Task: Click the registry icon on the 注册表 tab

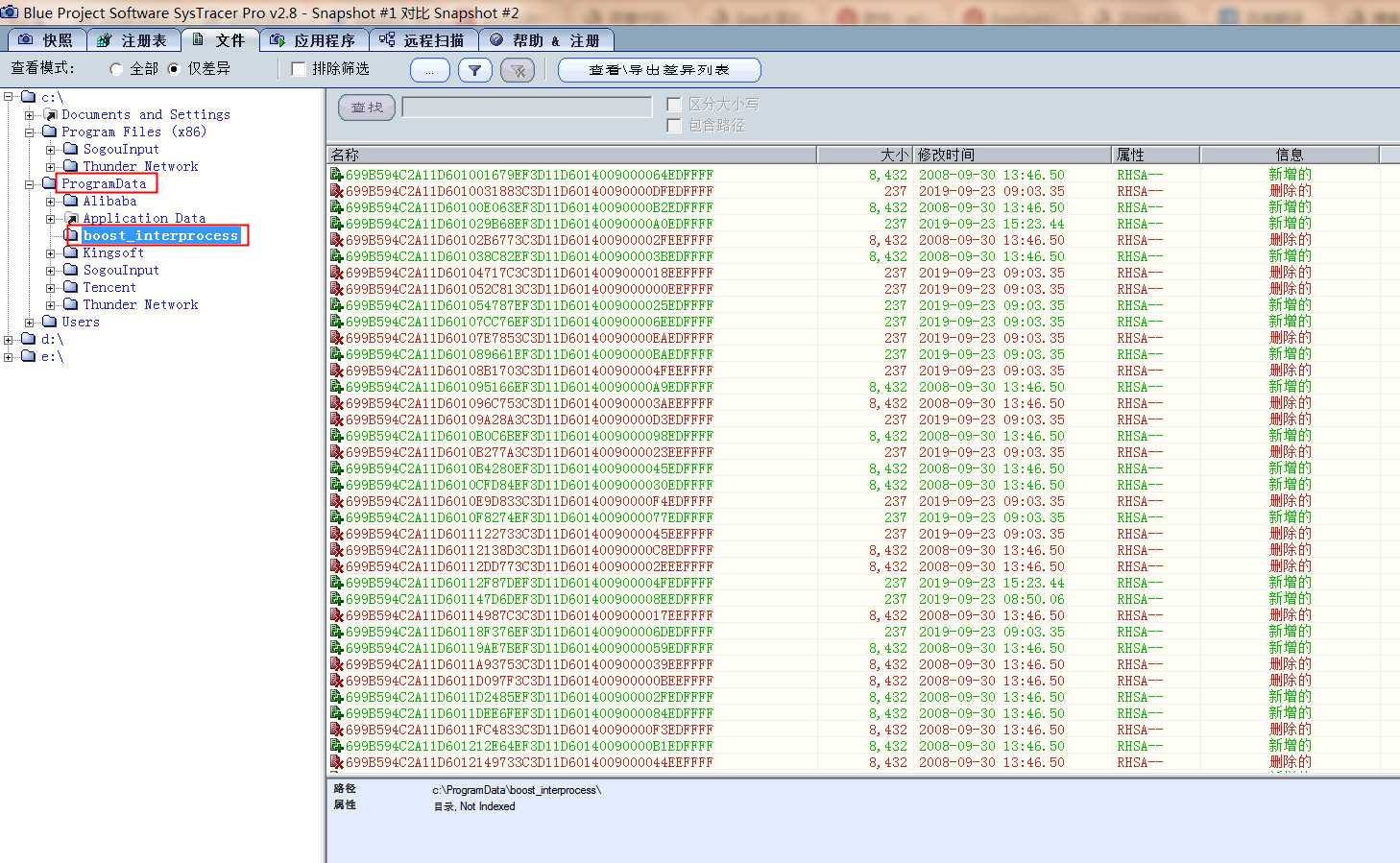Action: pos(105,39)
